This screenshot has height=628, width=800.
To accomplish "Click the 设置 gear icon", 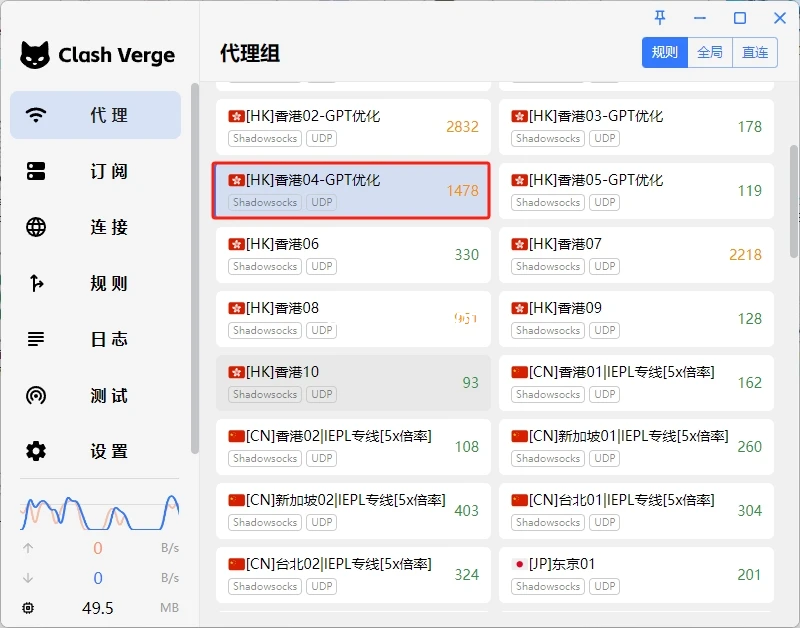I will coord(36,451).
